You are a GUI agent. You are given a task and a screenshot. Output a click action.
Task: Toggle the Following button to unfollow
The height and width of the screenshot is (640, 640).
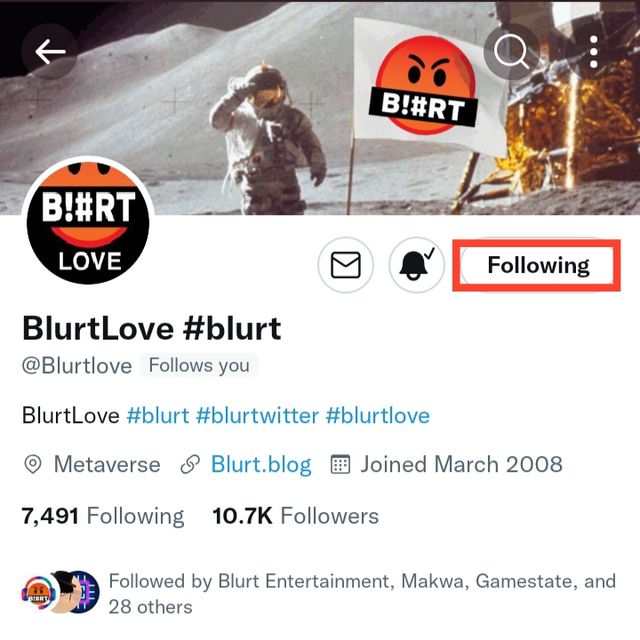(538, 266)
